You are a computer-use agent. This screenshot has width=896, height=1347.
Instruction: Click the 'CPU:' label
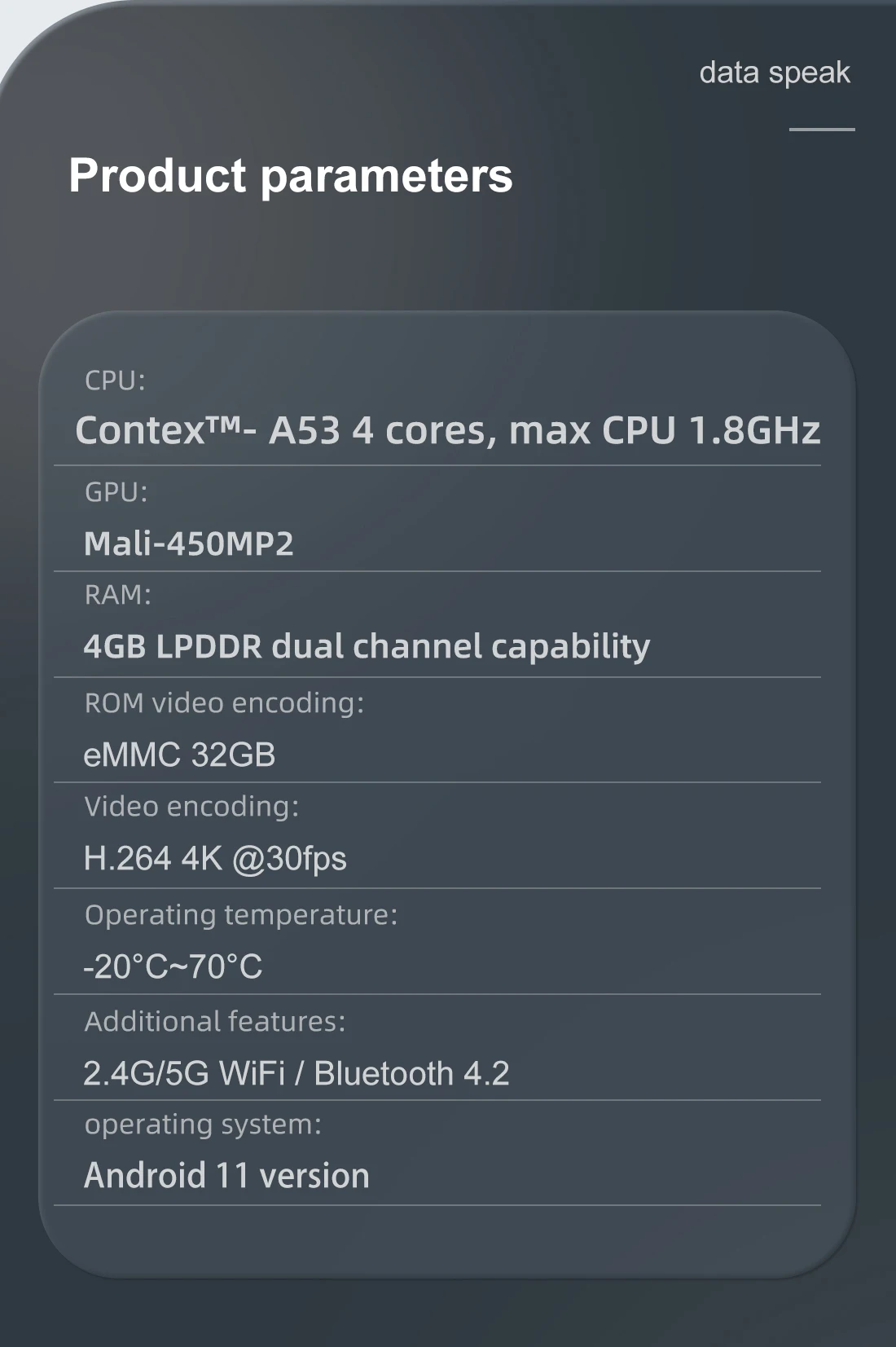tap(115, 381)
